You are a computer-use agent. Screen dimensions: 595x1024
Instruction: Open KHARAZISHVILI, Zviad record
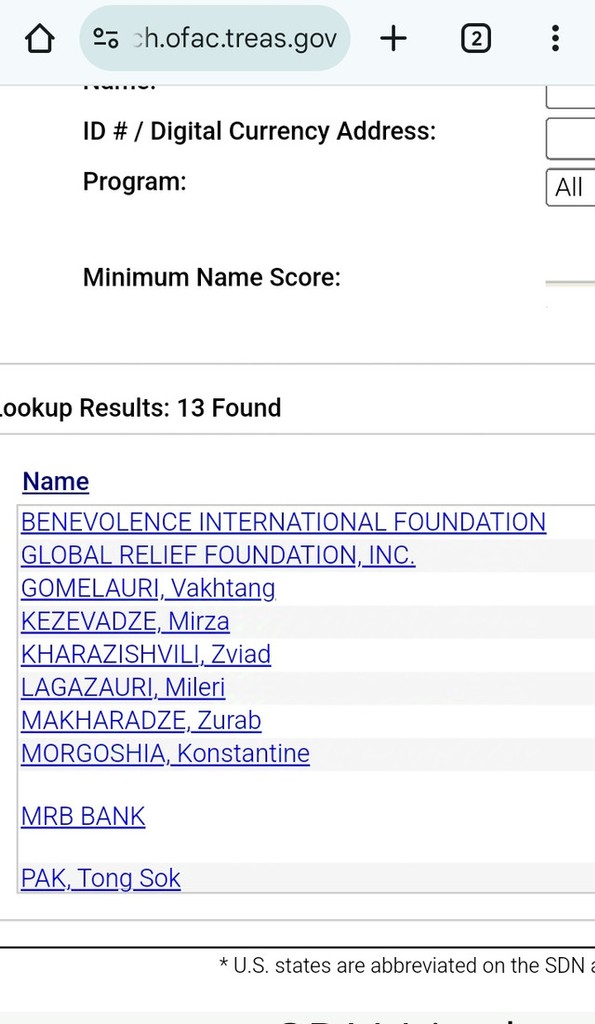coord(146,654)
